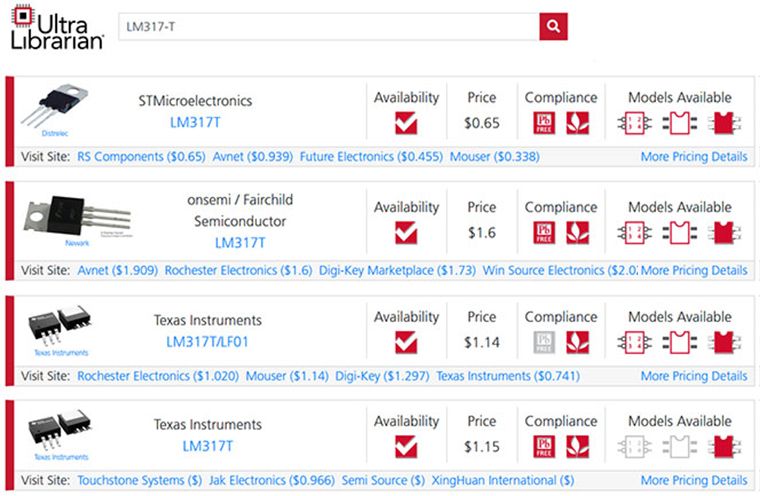Click Pb-free compliance icon for STMicroelectronics LM317T
Screen dimensions: 760x496
tap(542, 124)
